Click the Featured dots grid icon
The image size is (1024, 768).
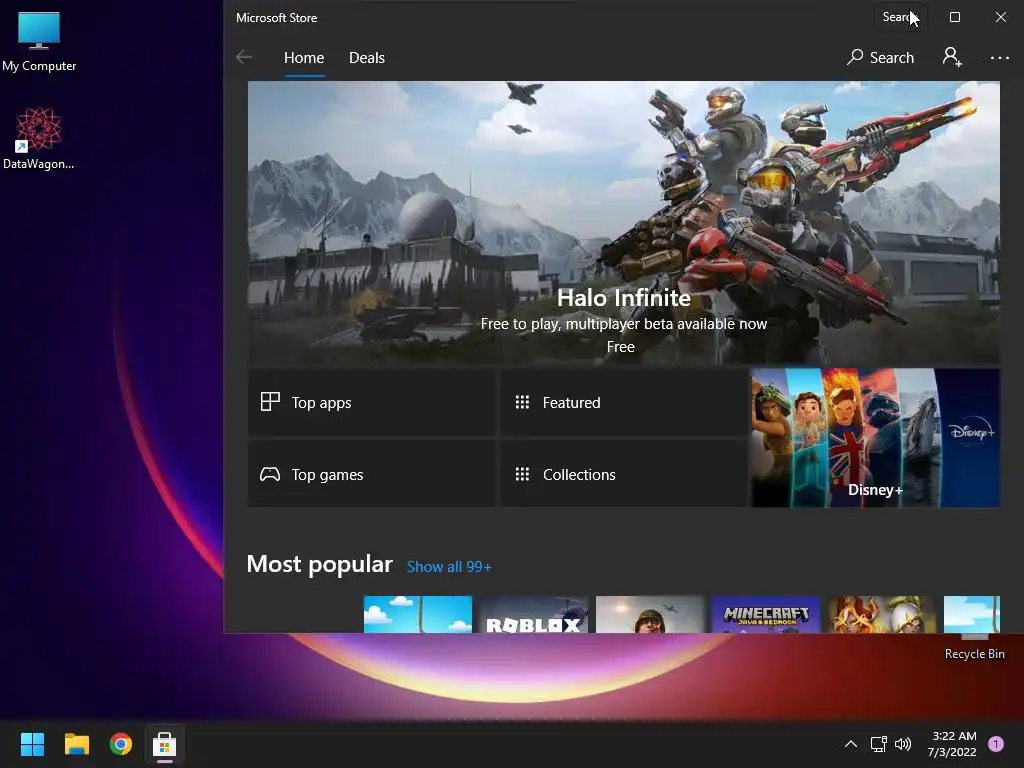coord(522,402)
